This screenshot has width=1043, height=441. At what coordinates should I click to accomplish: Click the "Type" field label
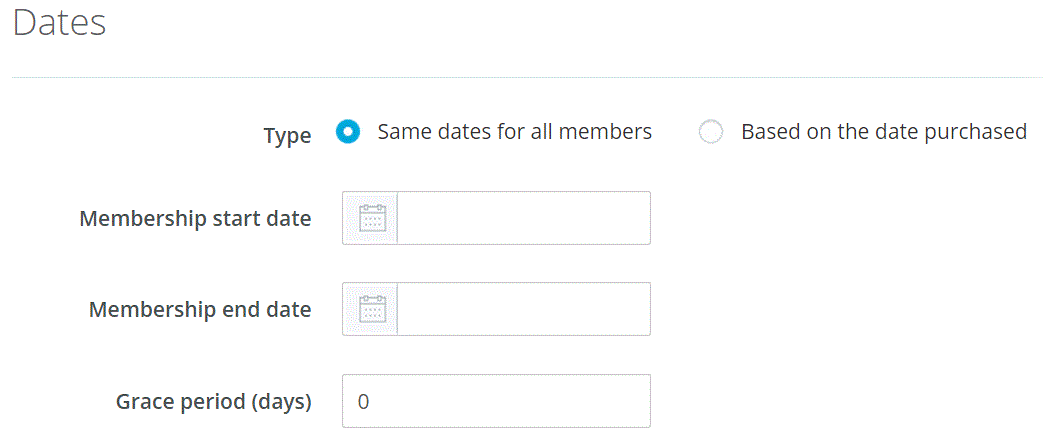click(287, 135)
